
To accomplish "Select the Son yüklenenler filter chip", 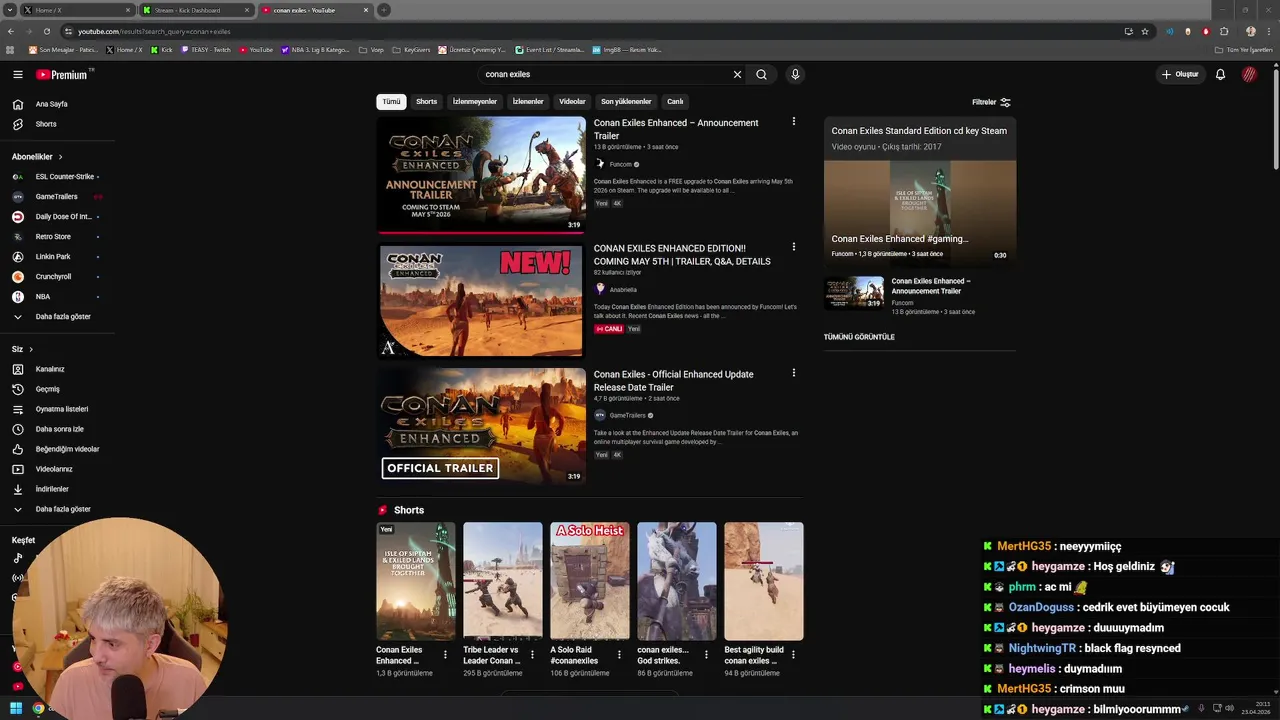I will tap(626, 101).
